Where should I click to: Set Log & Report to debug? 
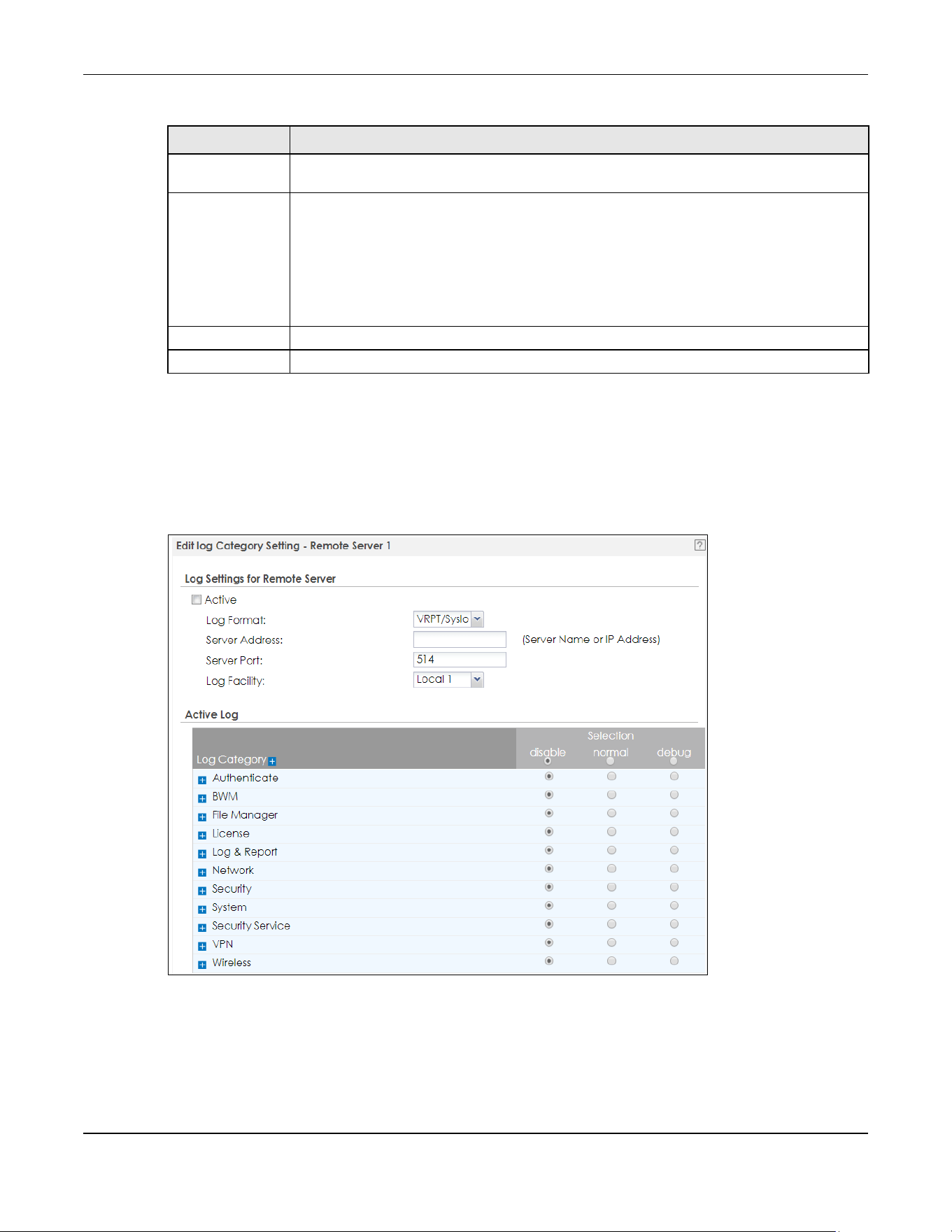pyautogui.click(x=674, y=850)
